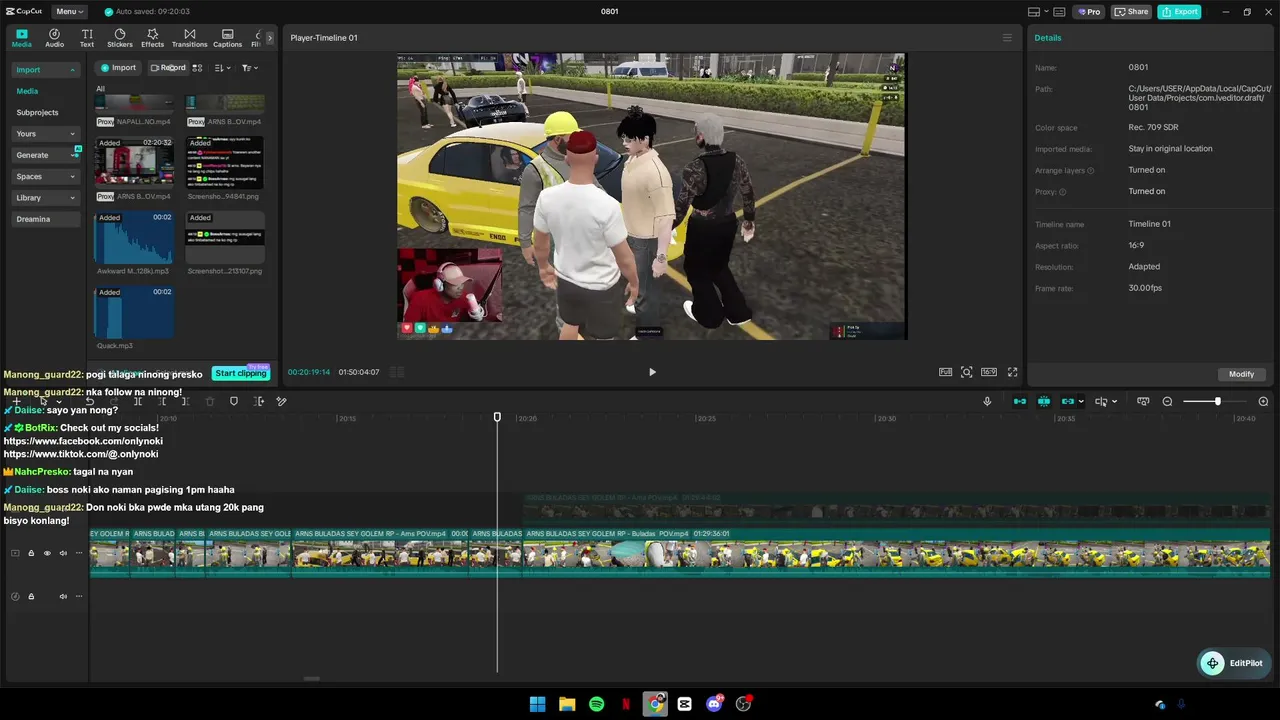Switch to the Text tab
The height and width of the screenshot is (720, 1280).
87,38
